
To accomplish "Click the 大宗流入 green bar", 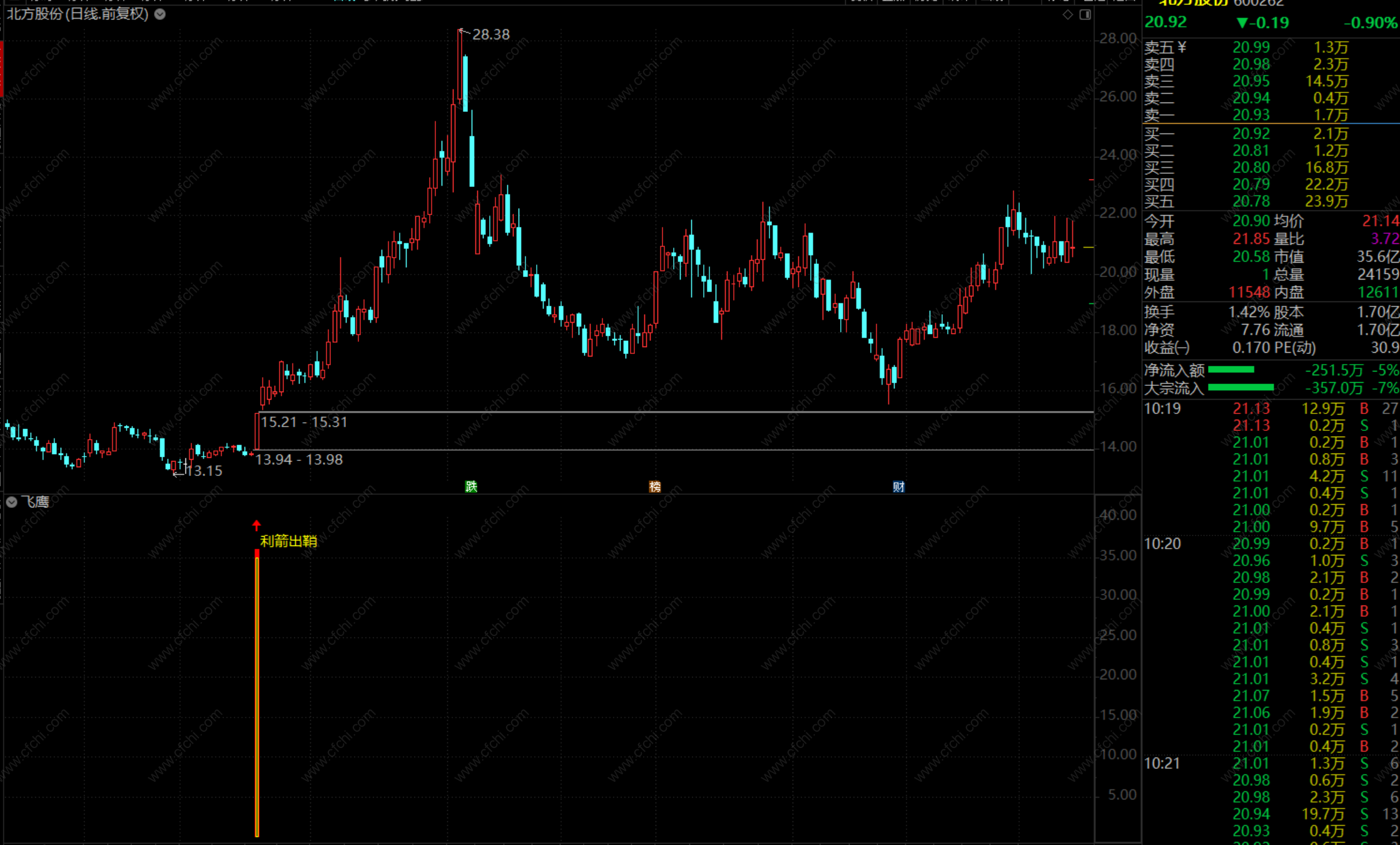I will coord(1240,388).
